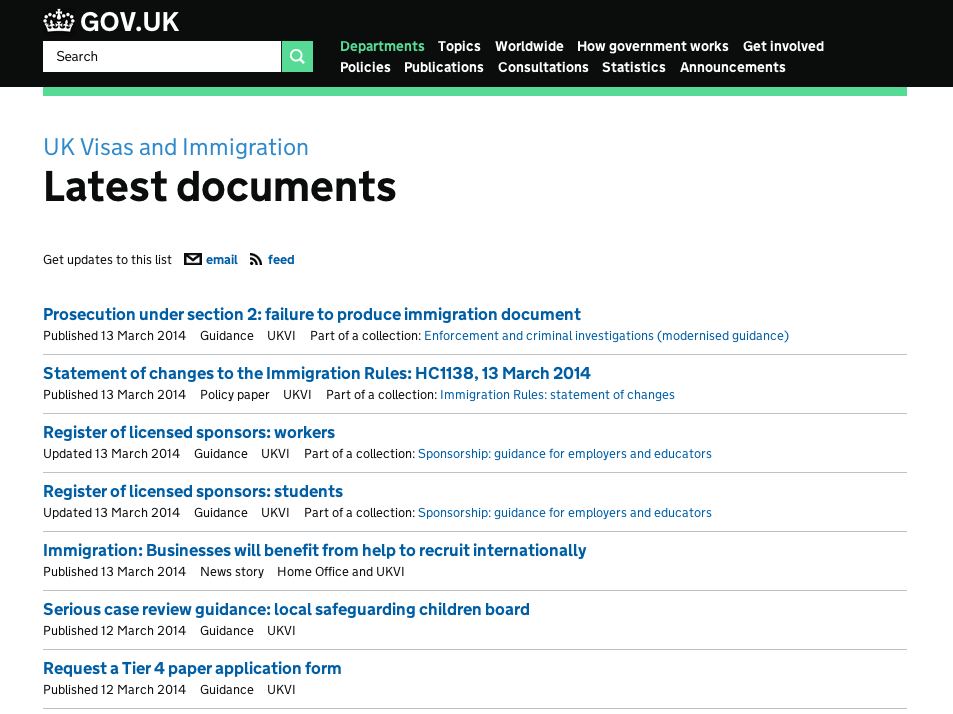953x714 pixels.
Task: Open the Consultations navigation link
Action: (543, 67)
